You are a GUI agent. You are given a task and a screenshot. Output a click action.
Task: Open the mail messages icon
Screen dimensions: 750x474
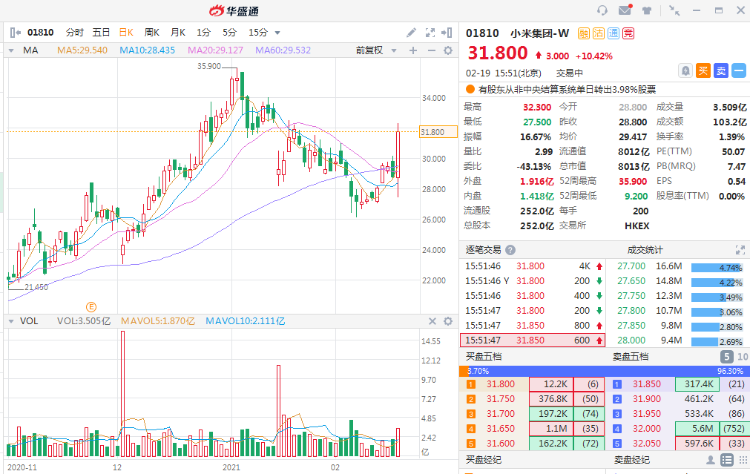625,10
